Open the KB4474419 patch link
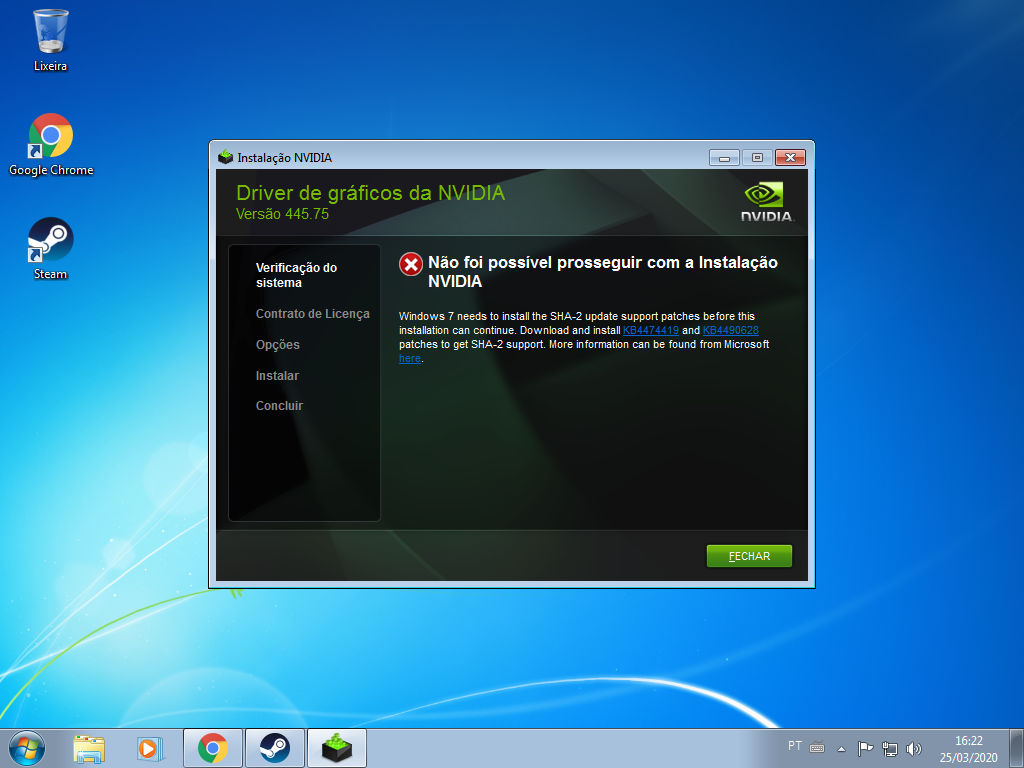Screen dimensions: 1024x768 pyautogui.click(x=650, y=330)
